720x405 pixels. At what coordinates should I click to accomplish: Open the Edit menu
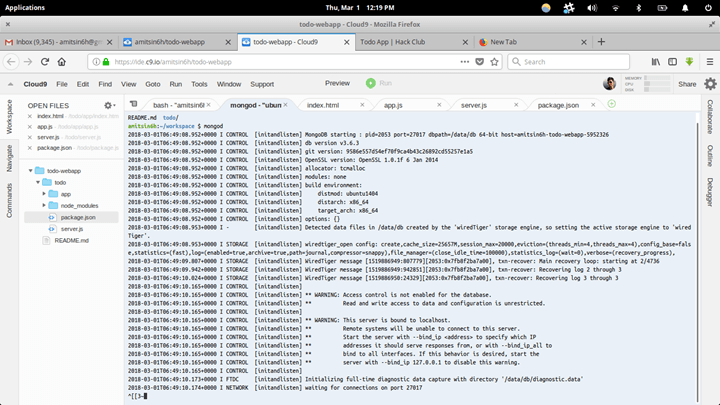pyautogui.click(x=83, y=84)
